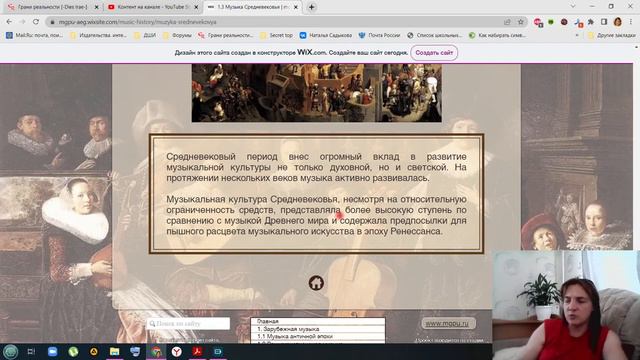Viewport: 640px width, 360px height.
Task: Open Task View on the taskbar
Action: click(31, 351)
